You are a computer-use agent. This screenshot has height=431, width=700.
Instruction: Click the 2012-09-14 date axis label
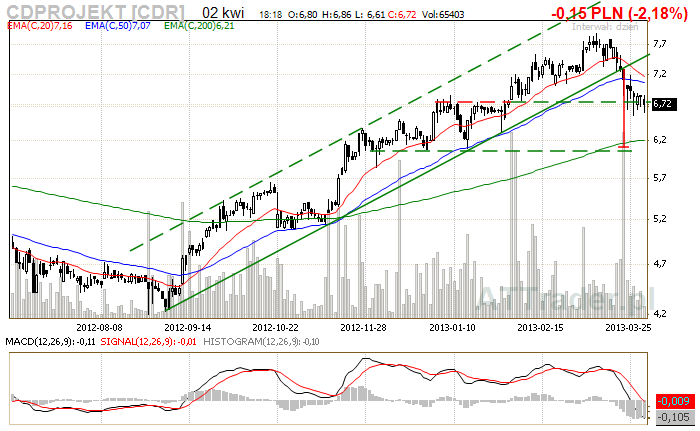pos(188,328)
